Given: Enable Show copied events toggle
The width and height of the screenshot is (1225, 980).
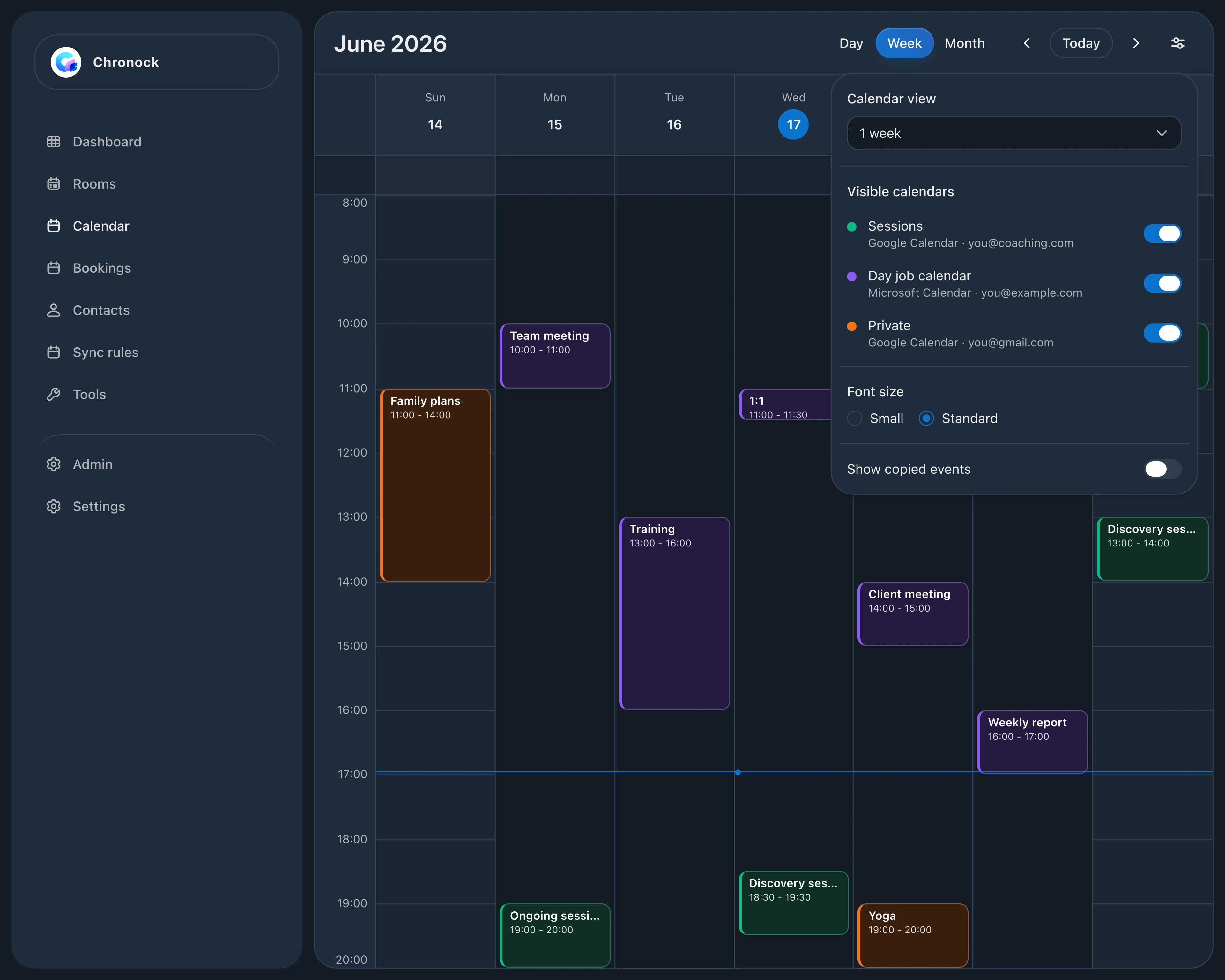Looking at the screenshot, I should [1162, 469].
